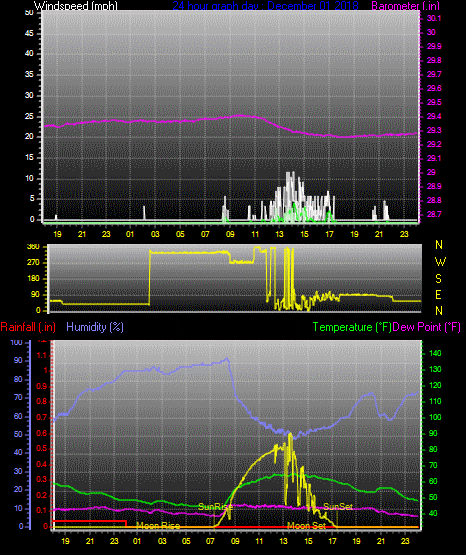Click the SunRise marker label
This screenshot has height=555, width=466.
tap(215, 507)
